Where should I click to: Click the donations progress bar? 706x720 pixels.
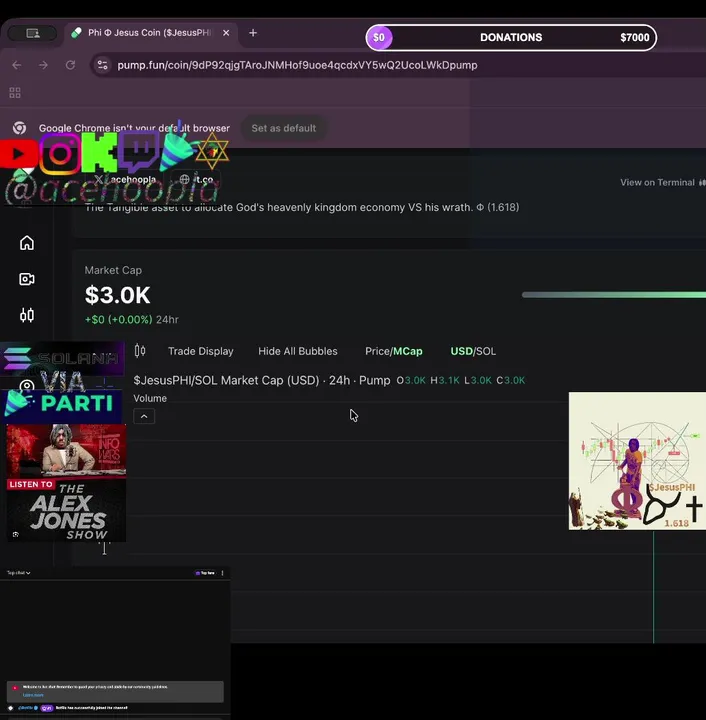point(511,38)
